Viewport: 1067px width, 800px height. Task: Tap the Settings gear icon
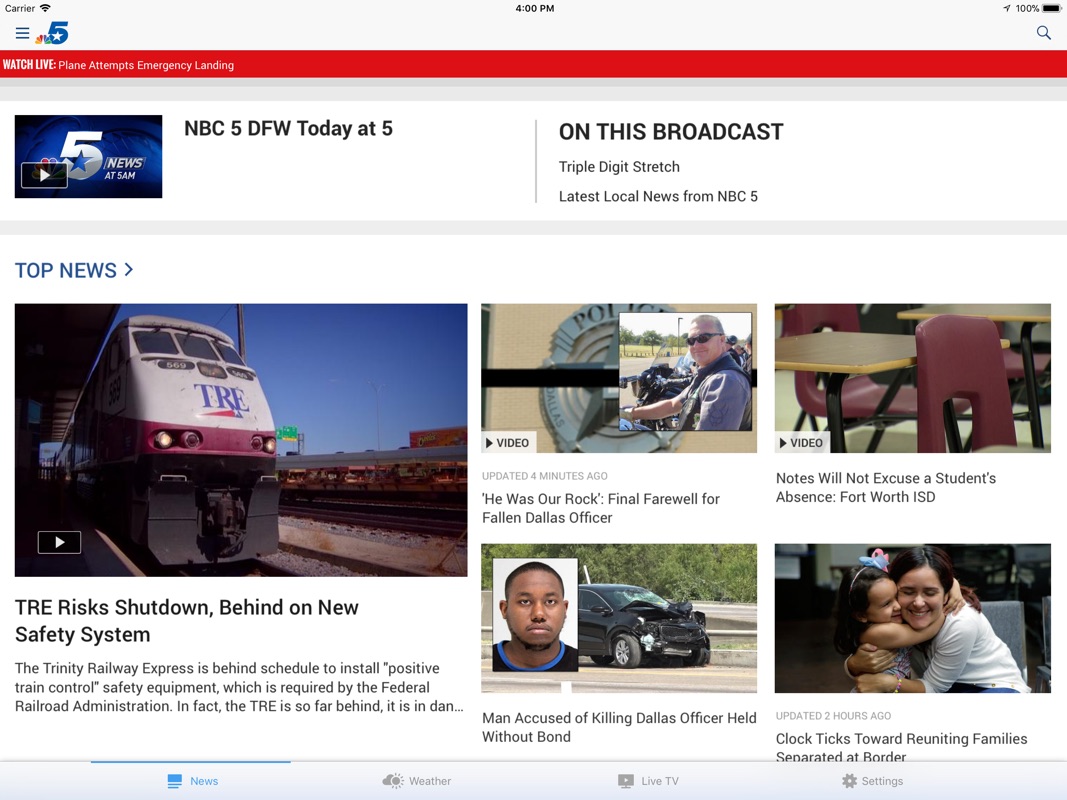(849, 781)
